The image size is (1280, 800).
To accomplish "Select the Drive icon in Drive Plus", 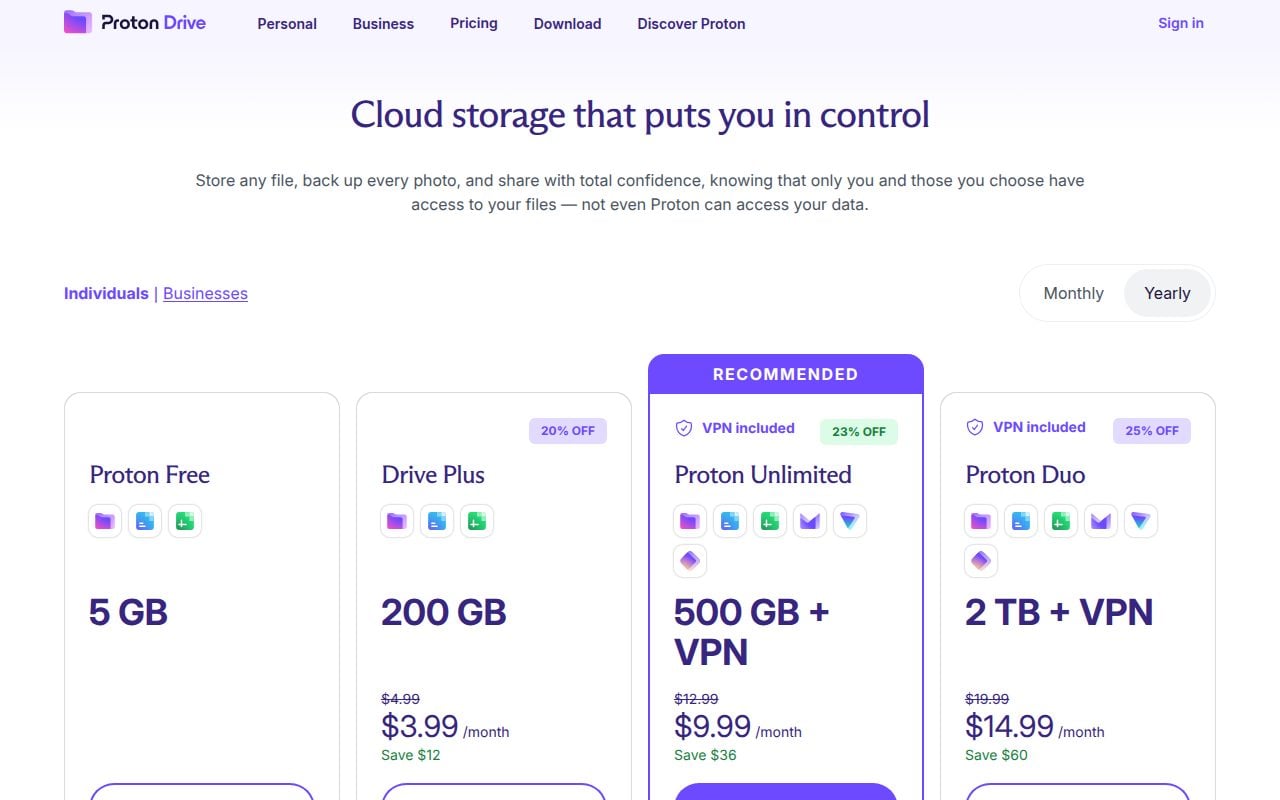I will [x=397, y=521].
